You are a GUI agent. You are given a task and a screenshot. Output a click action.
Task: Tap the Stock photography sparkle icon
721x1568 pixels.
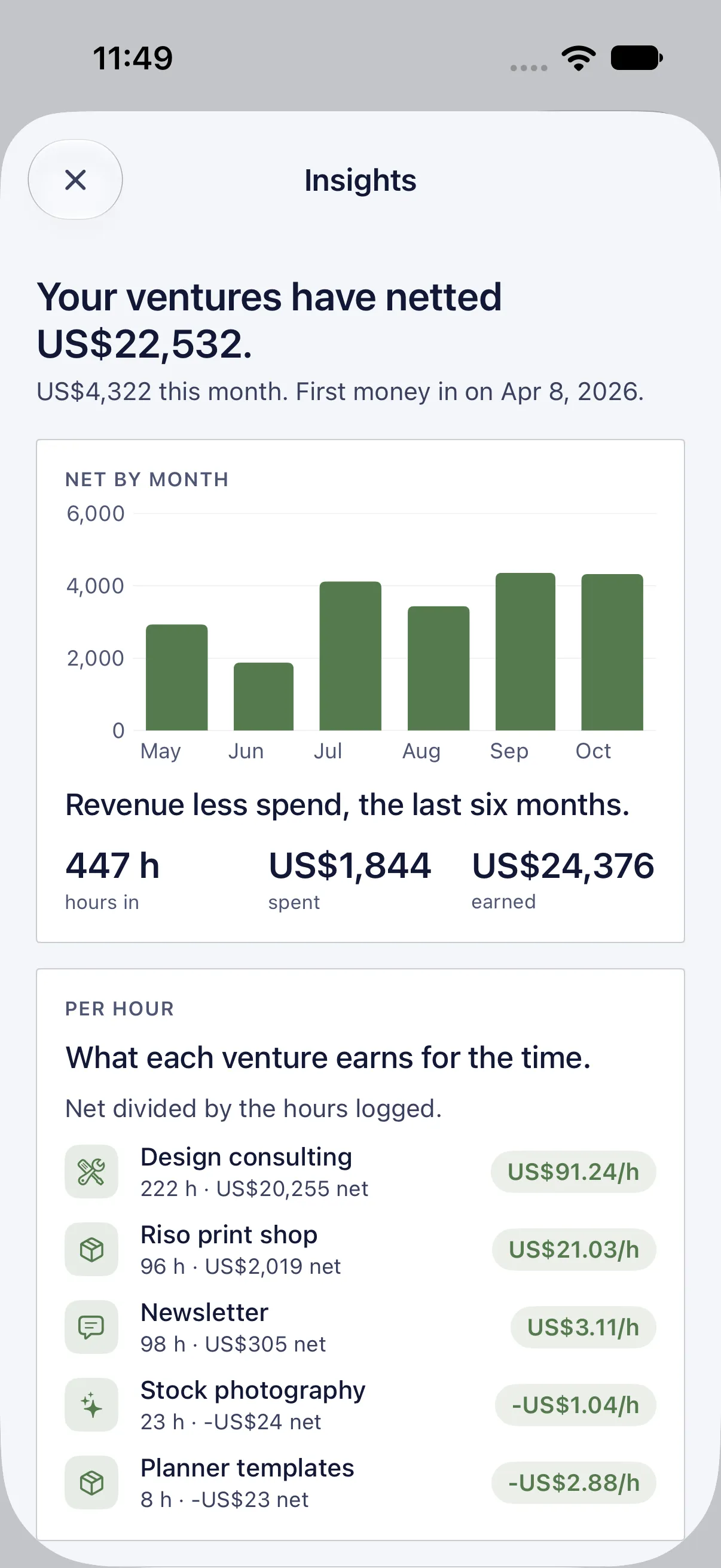(x=91, y=1405)
